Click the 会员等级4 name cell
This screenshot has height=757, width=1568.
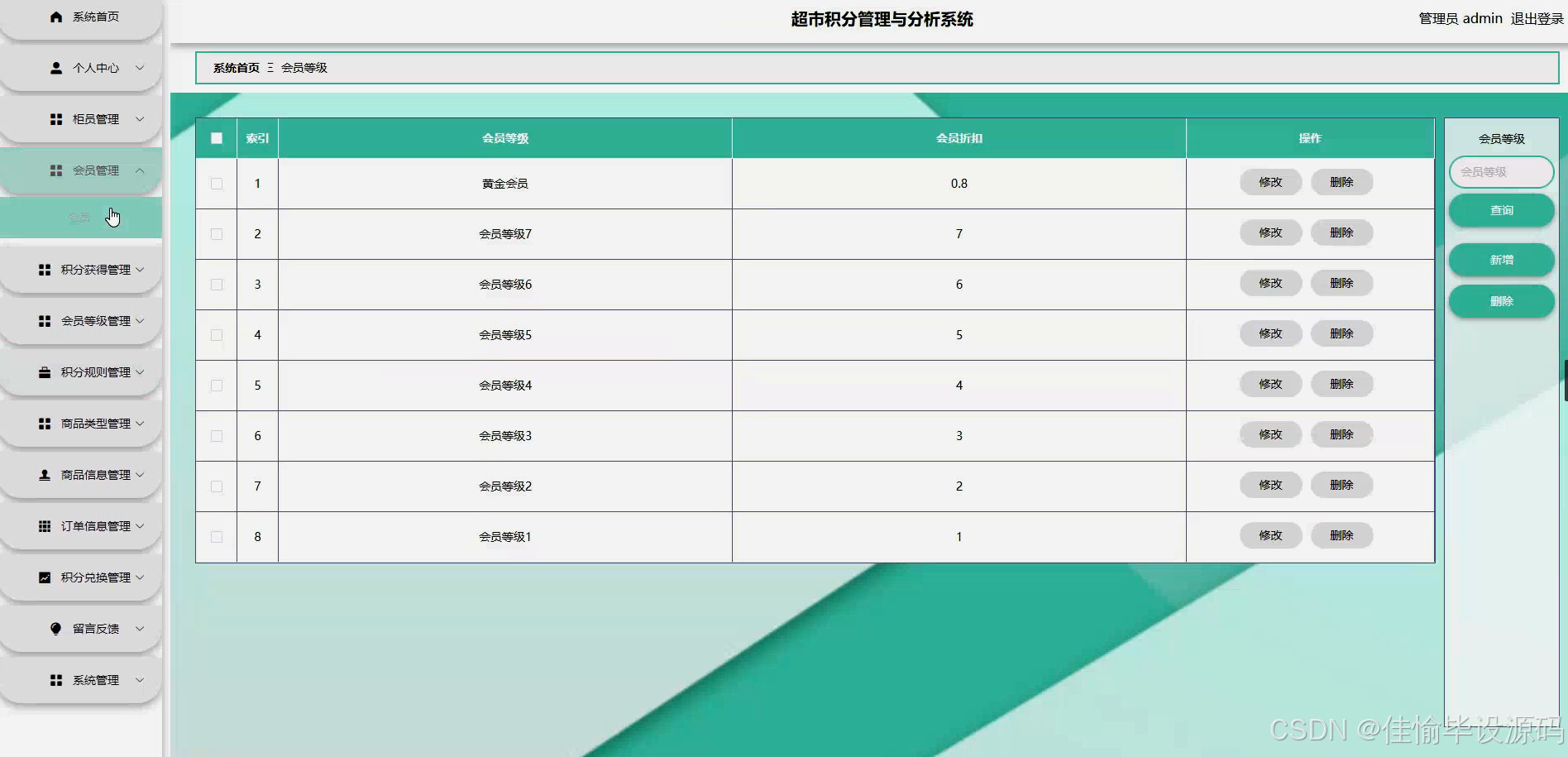[505, 386]
